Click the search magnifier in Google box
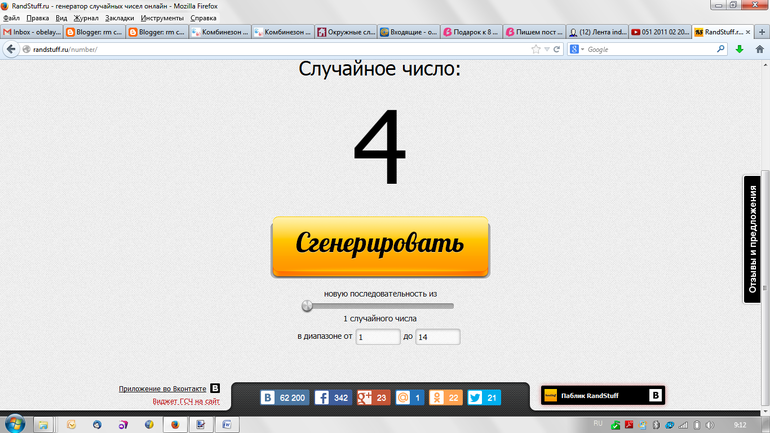770x433 pixels. tap(720, 49)
